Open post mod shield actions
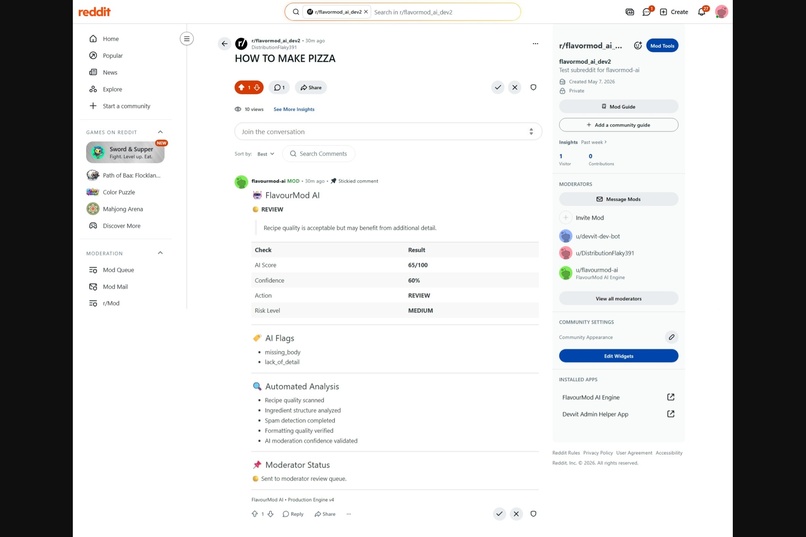806x537 pixels. (x=533, y=87)
